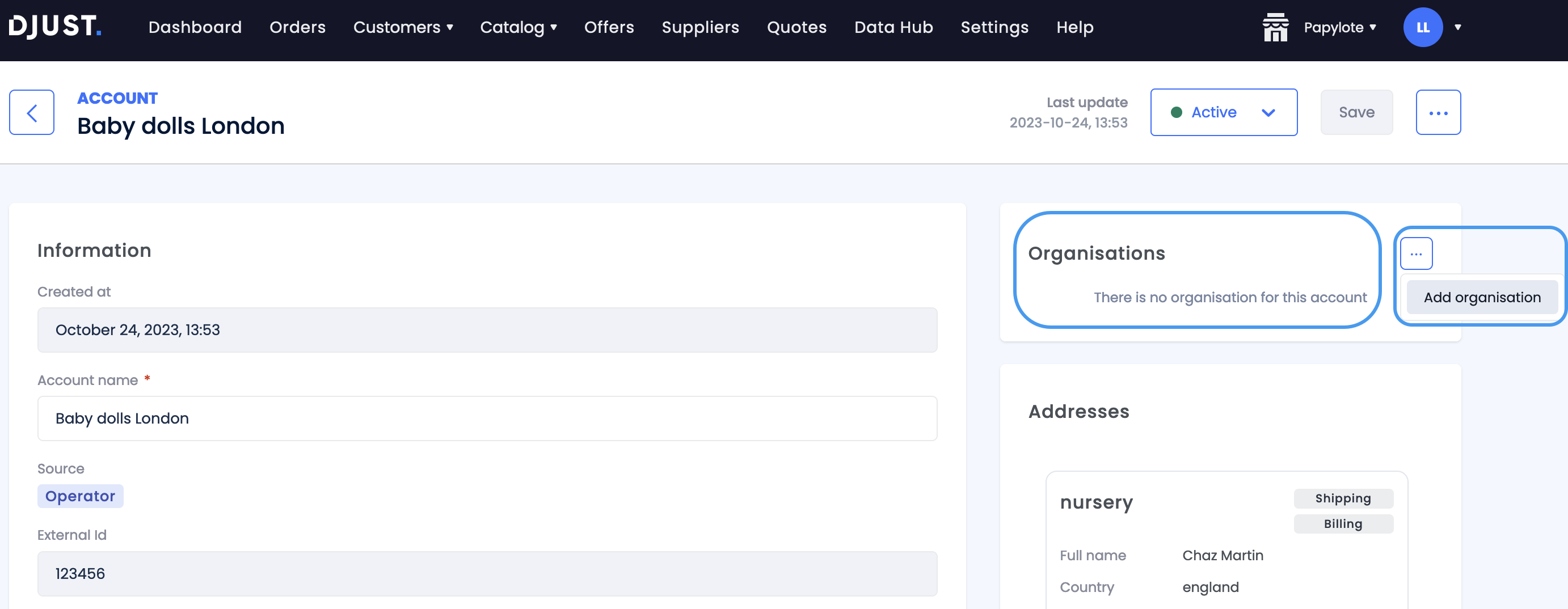Go to the Suppliers section
The height and width of the screenshot is (609, 1568).
coord(700,27)
